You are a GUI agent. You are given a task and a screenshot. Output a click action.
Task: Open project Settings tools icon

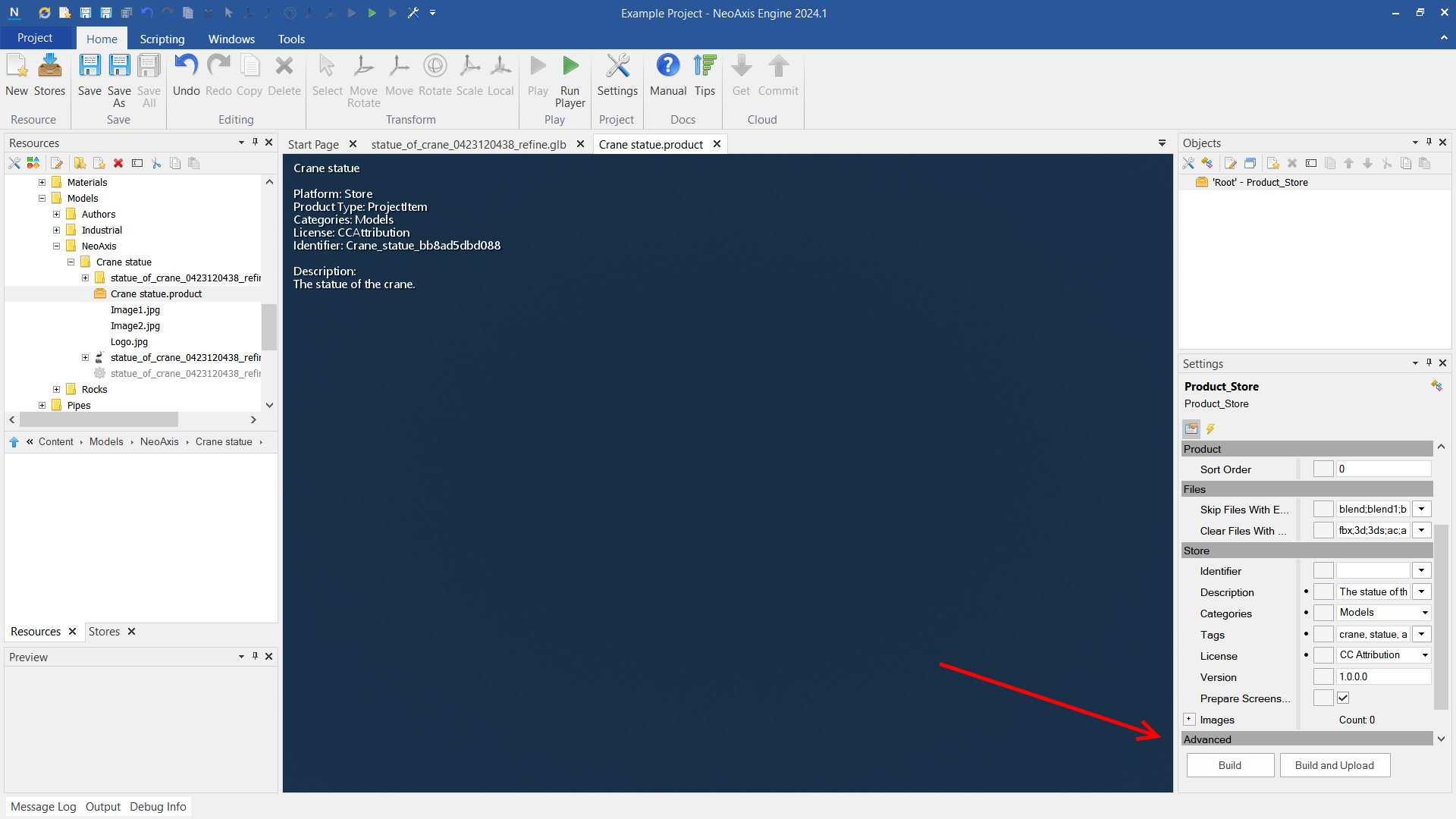click(x=617, y=67)
